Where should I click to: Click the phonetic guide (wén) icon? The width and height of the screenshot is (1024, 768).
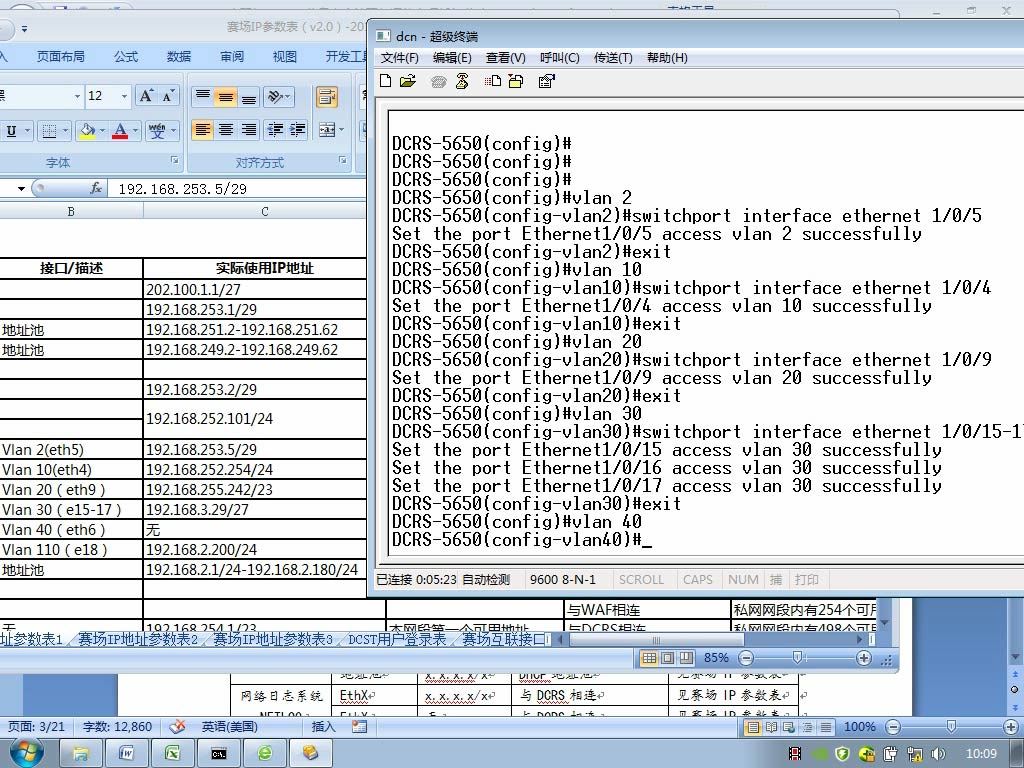[x=157, y=131]
